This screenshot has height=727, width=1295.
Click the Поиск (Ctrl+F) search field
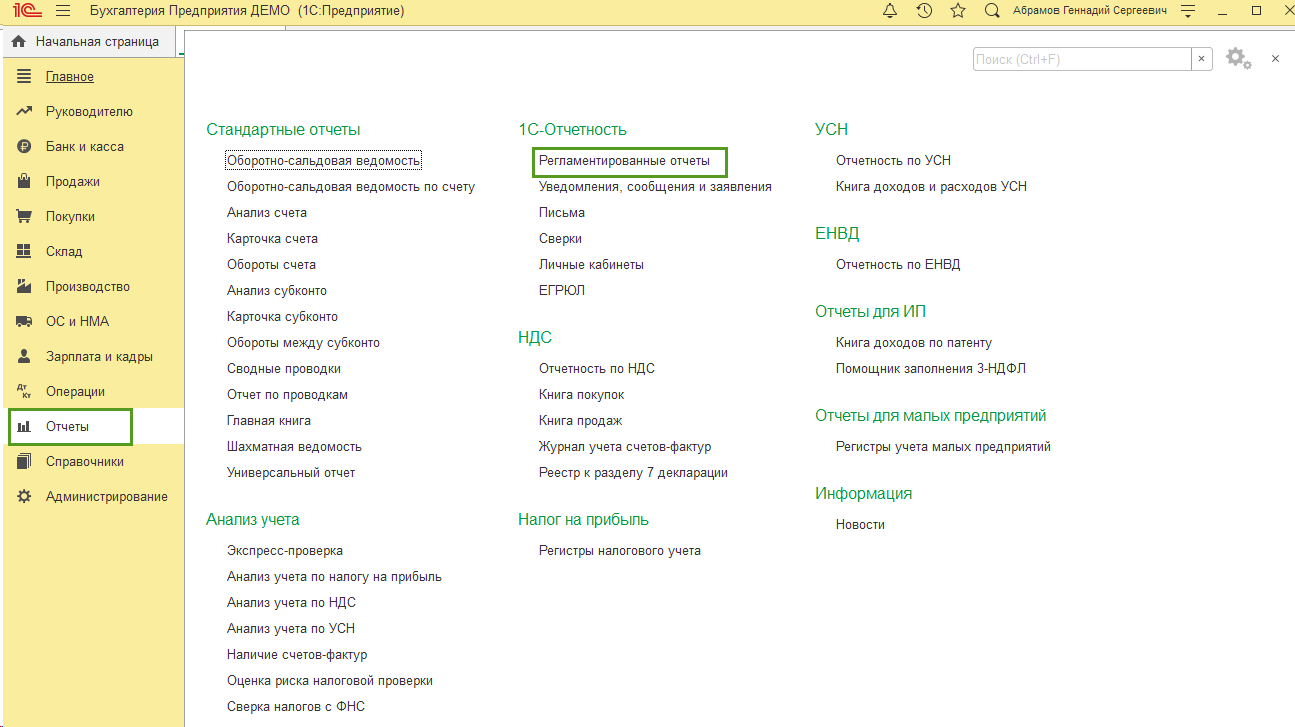[x=1082, y=59]
